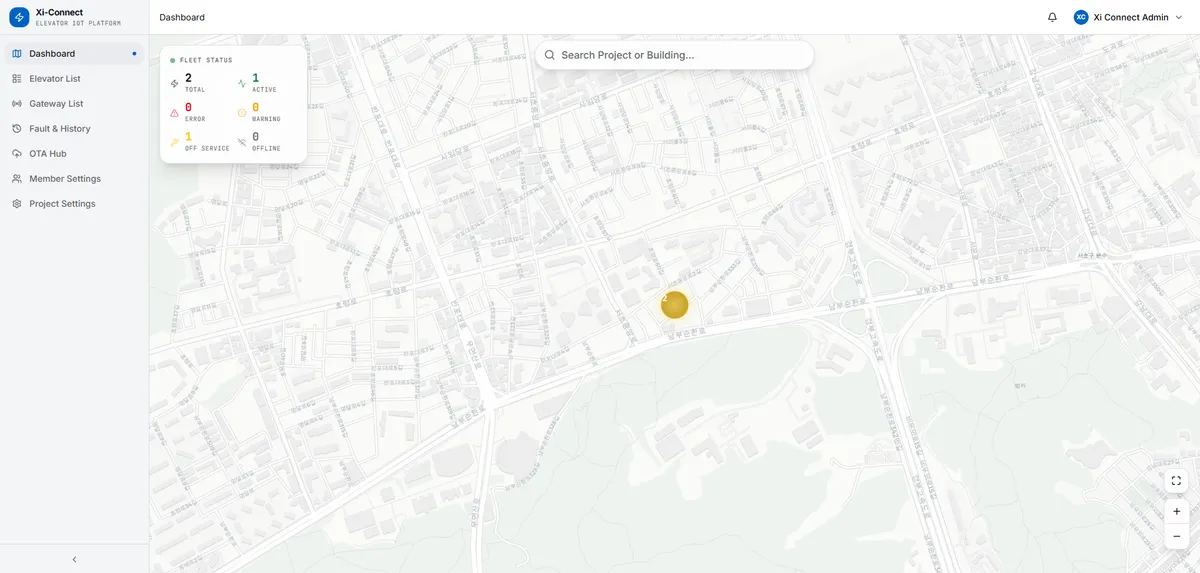
Task: Select the Dashboard menu item
Action: tap(52, 54)
